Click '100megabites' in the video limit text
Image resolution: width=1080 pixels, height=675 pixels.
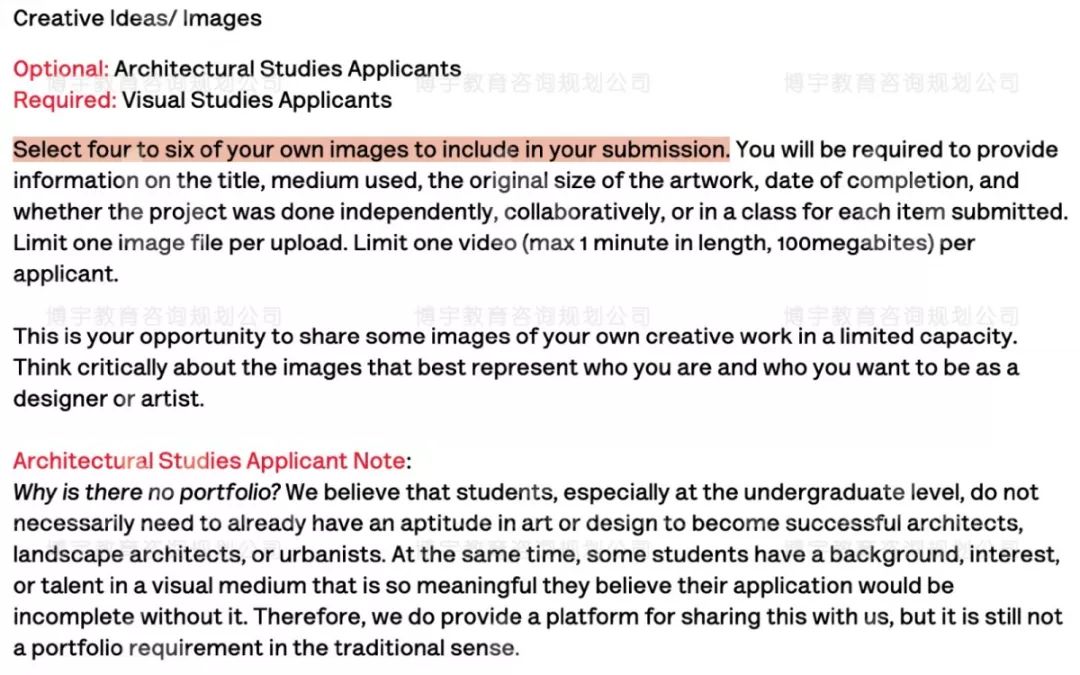coord(855,243)
